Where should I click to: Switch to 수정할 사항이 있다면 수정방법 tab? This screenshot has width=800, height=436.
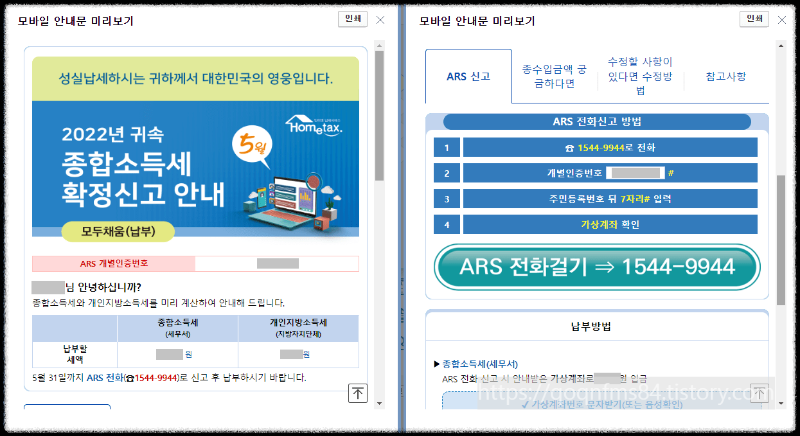(640, 76)
